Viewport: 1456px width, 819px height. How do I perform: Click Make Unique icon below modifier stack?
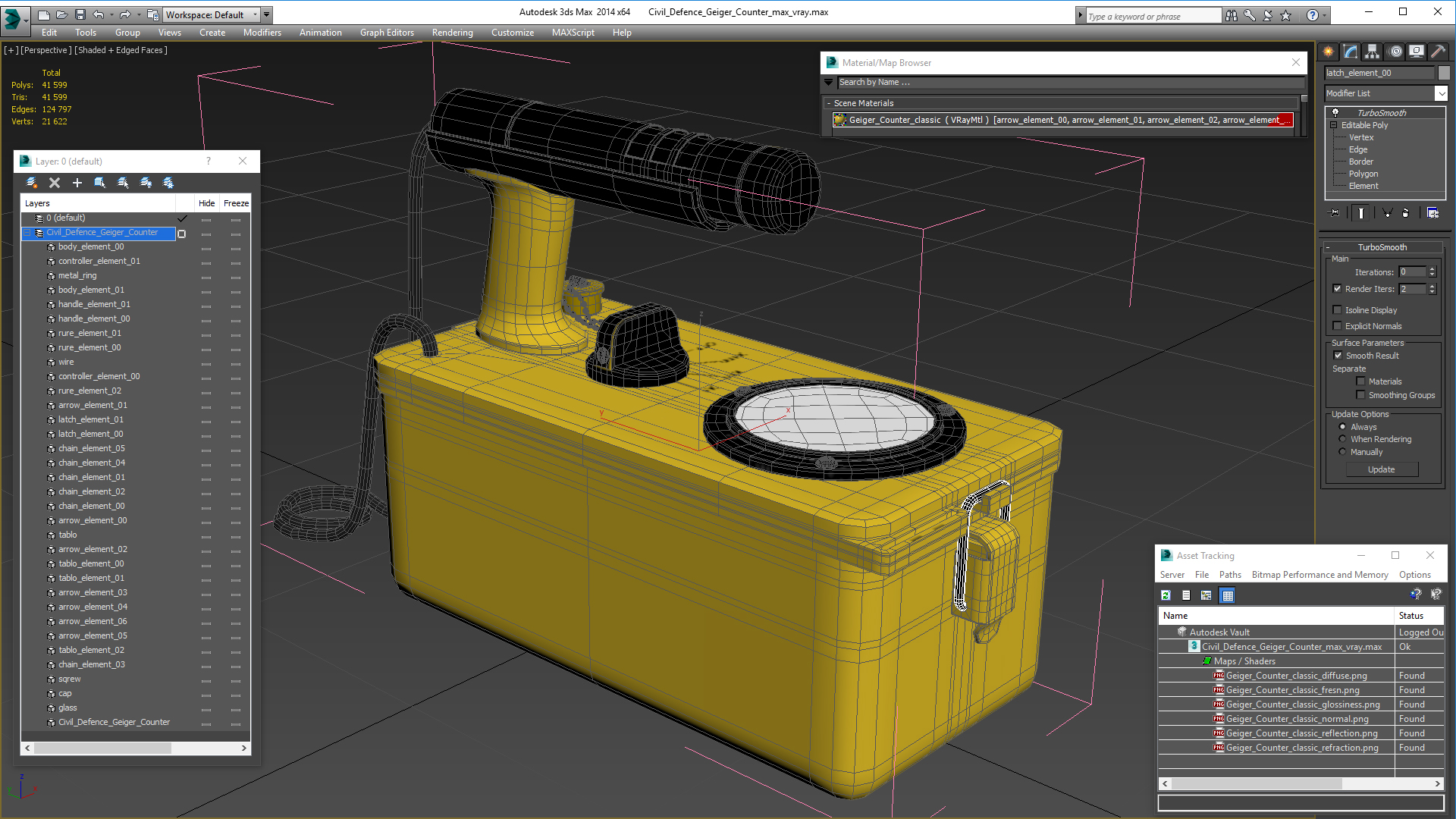(1387, 213)
